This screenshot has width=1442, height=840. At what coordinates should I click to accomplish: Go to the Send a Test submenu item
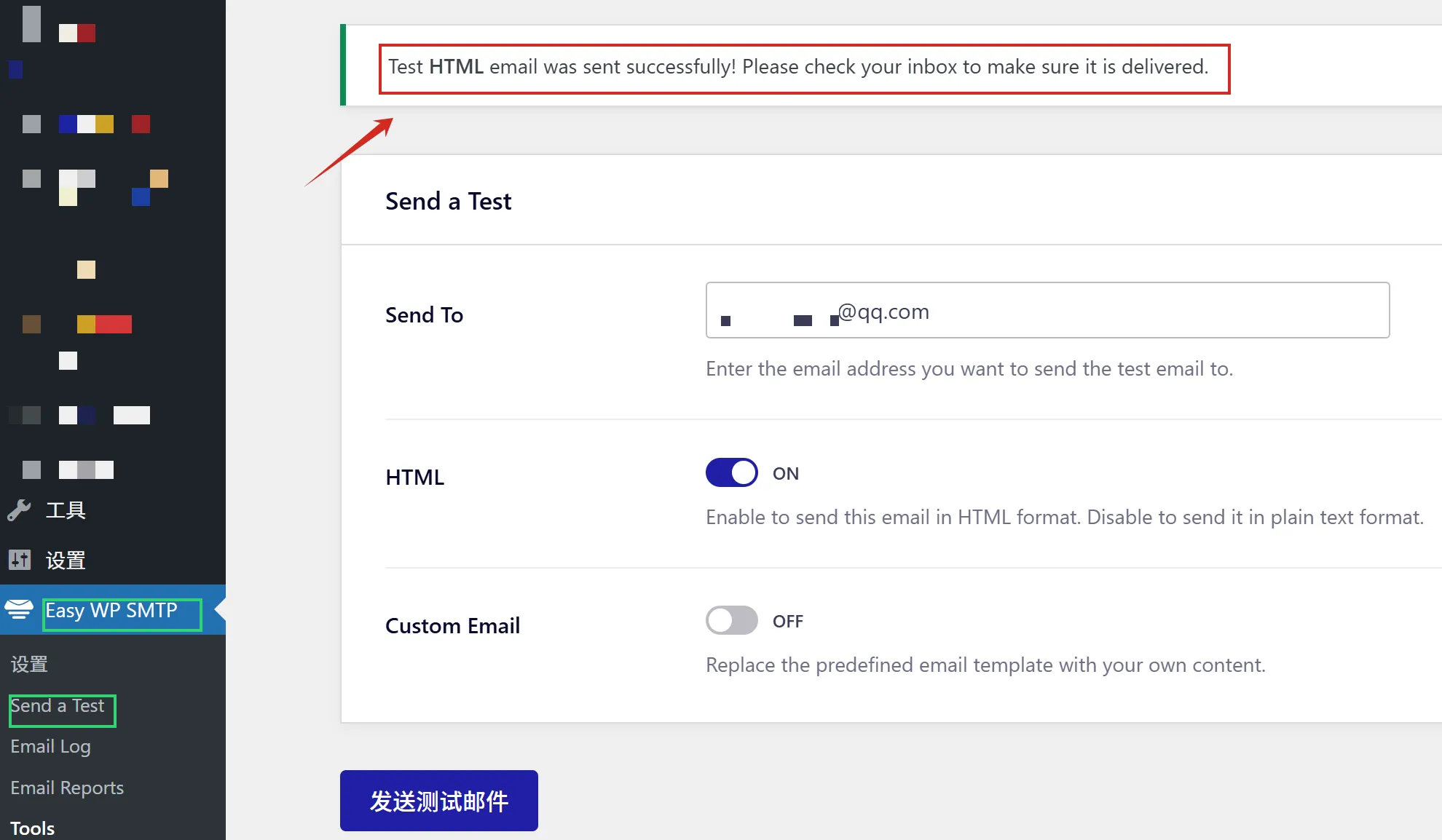pyautogui.click(x=58, y=706)
